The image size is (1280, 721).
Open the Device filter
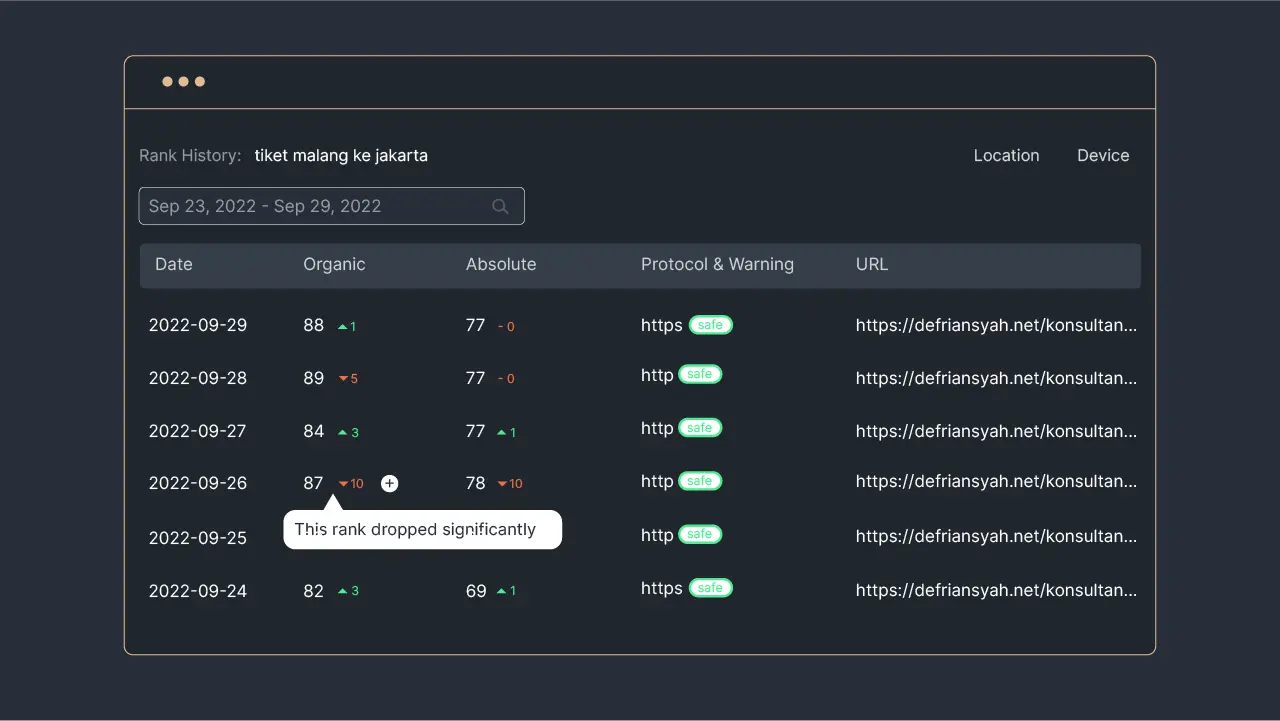(x=1103, y=156)
